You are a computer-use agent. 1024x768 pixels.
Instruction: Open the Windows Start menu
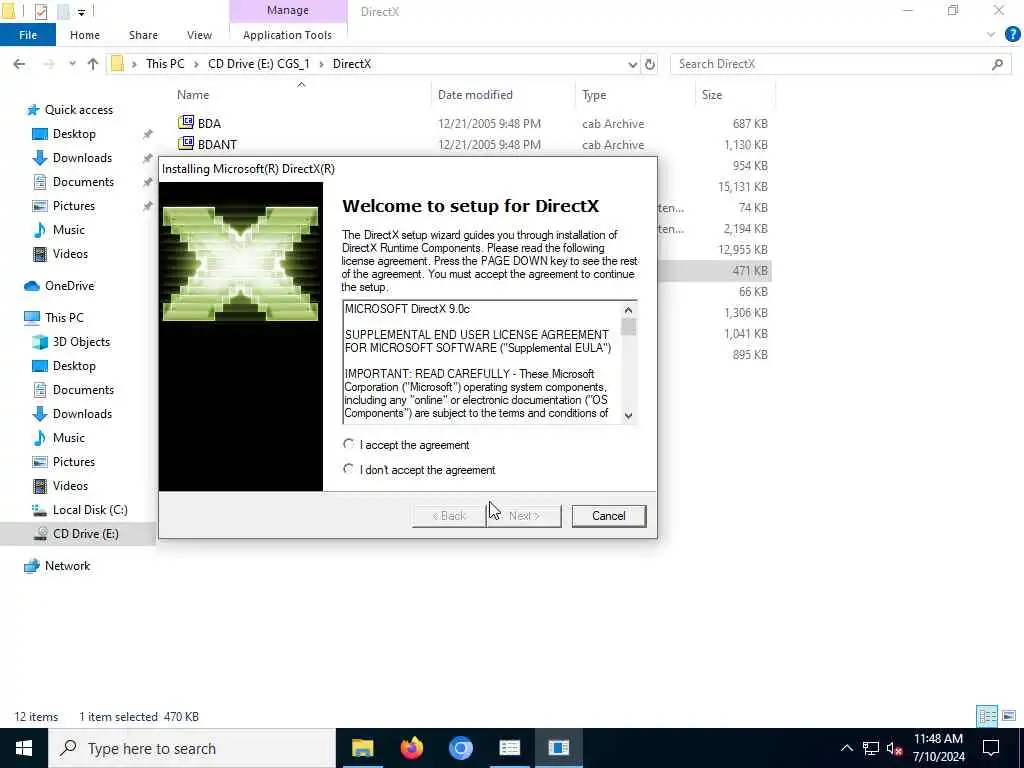24,748
